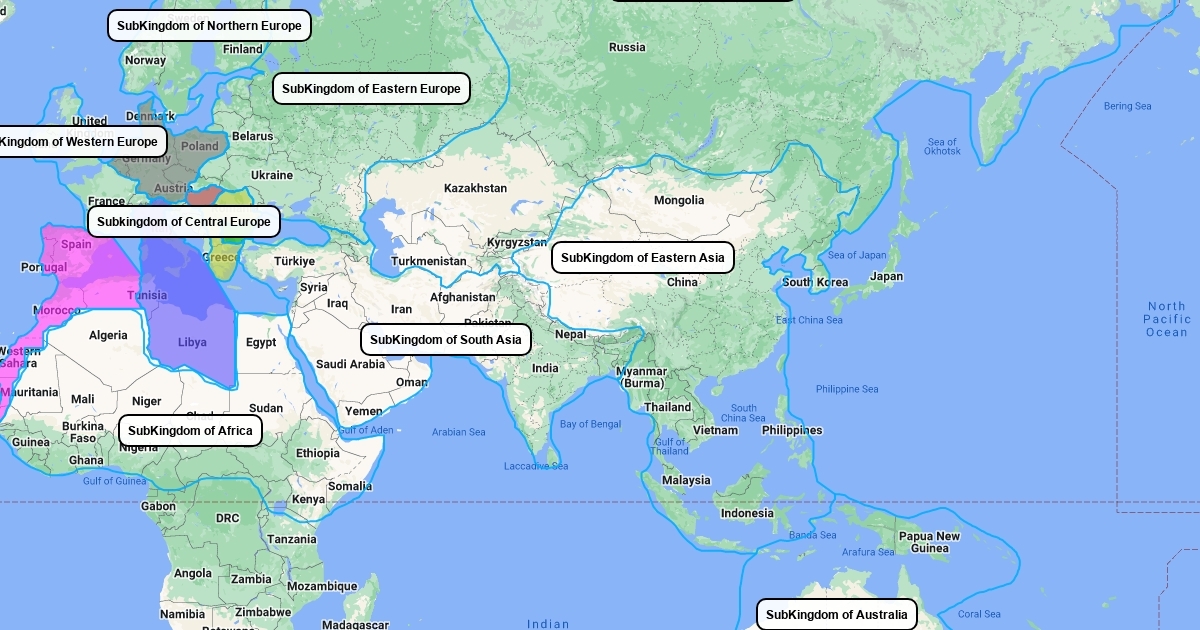The height and width of the screenshot is (630, 1200).
Task: Select the Bay of Bengal label
Action: [590, 424]
